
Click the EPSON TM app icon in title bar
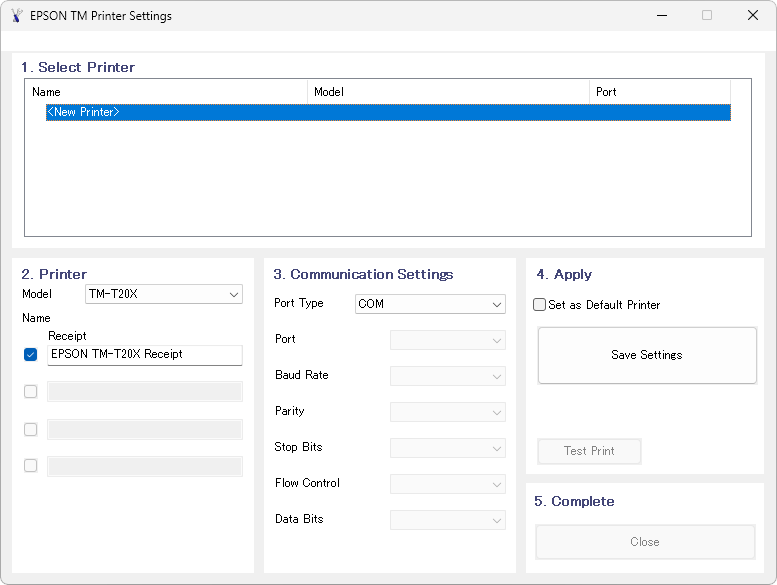[x=16, y=16]
